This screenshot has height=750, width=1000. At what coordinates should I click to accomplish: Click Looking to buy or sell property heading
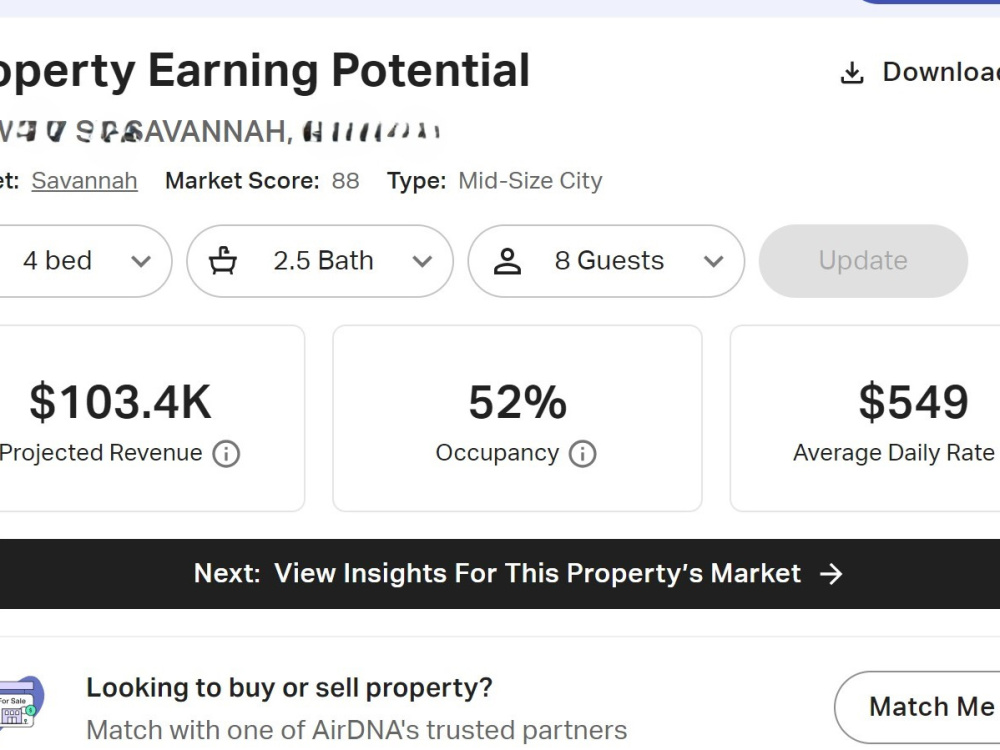[x=290, y=688]
